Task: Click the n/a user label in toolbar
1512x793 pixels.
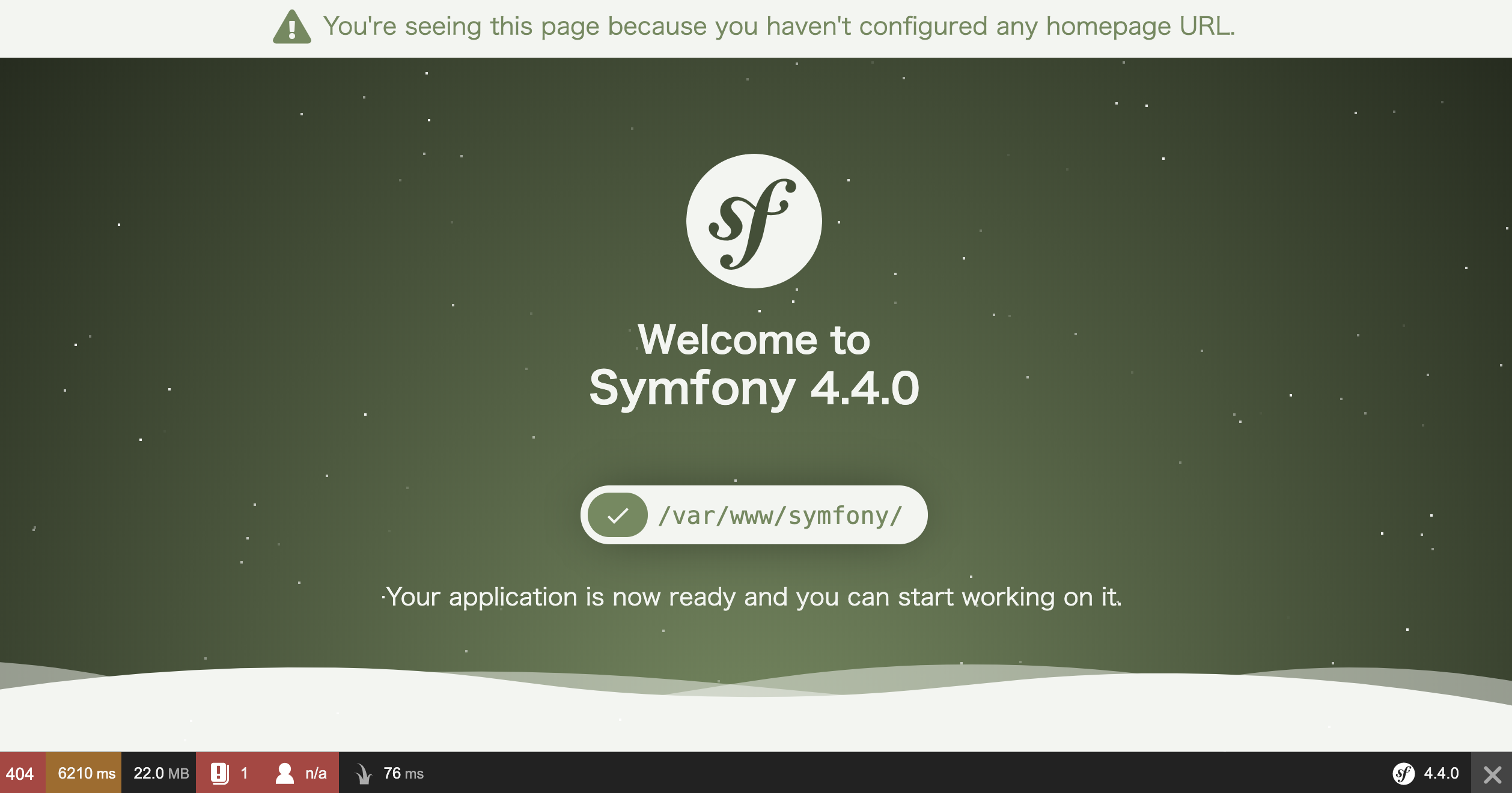Action: 316,773
